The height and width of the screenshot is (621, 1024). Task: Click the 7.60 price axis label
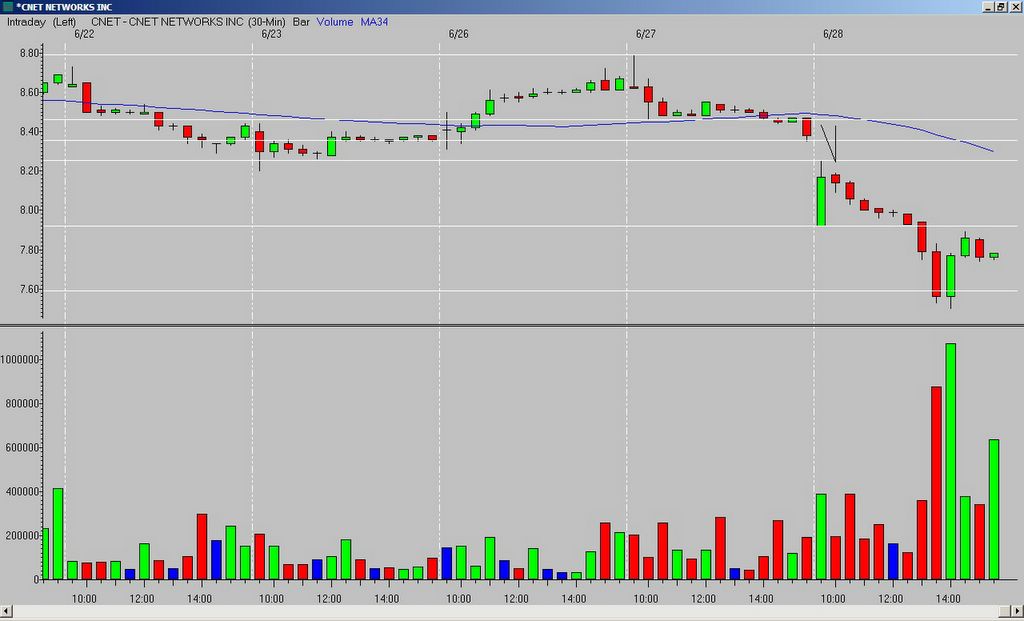(x=30, y=289)
